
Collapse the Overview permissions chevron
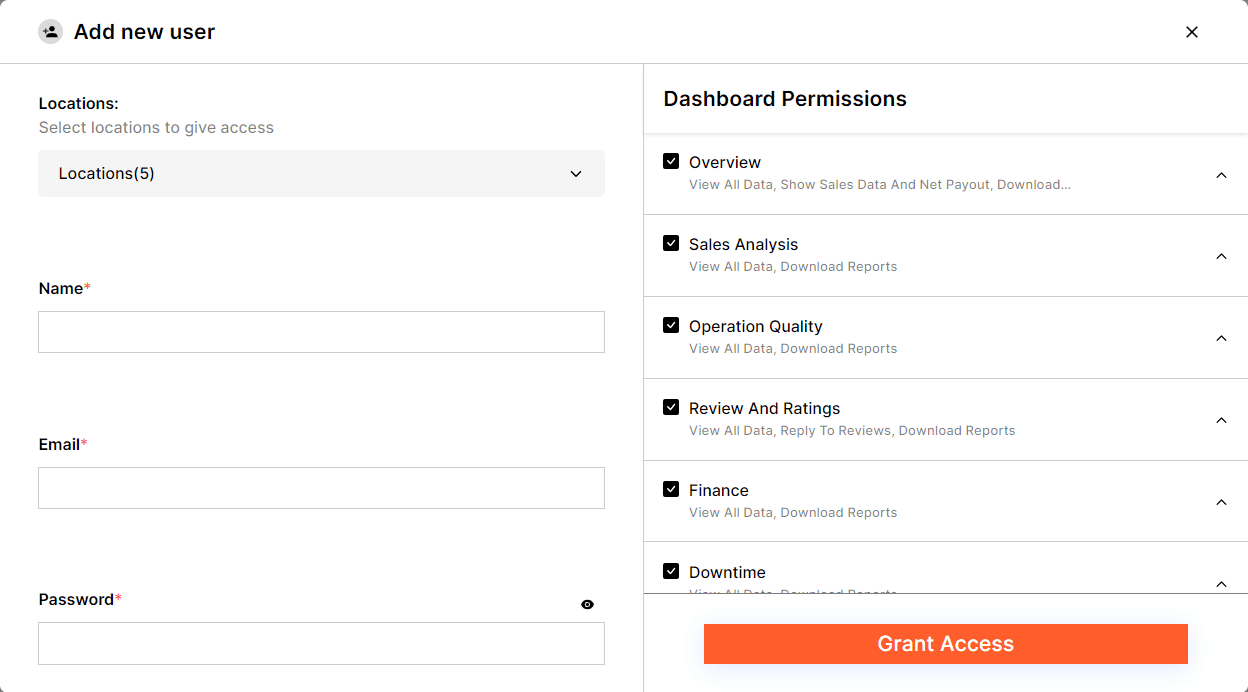point(1221,175)
